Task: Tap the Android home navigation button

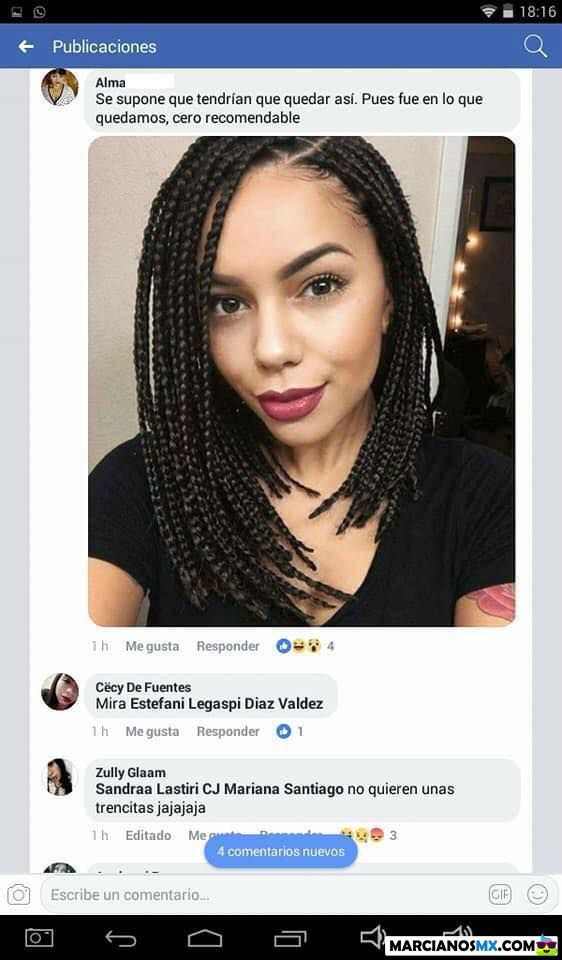Action: pyautogui.click(x=204, y=938)
